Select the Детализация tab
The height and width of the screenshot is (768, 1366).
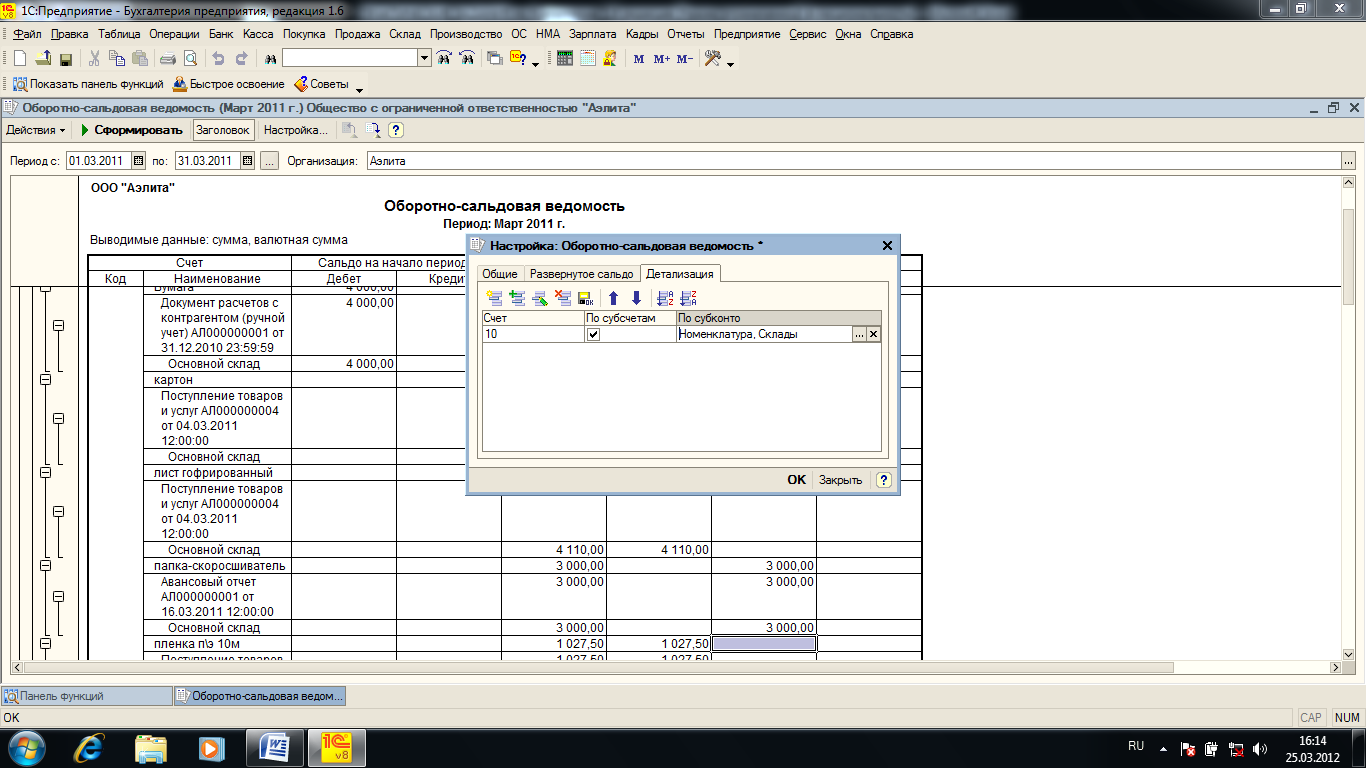680,274
